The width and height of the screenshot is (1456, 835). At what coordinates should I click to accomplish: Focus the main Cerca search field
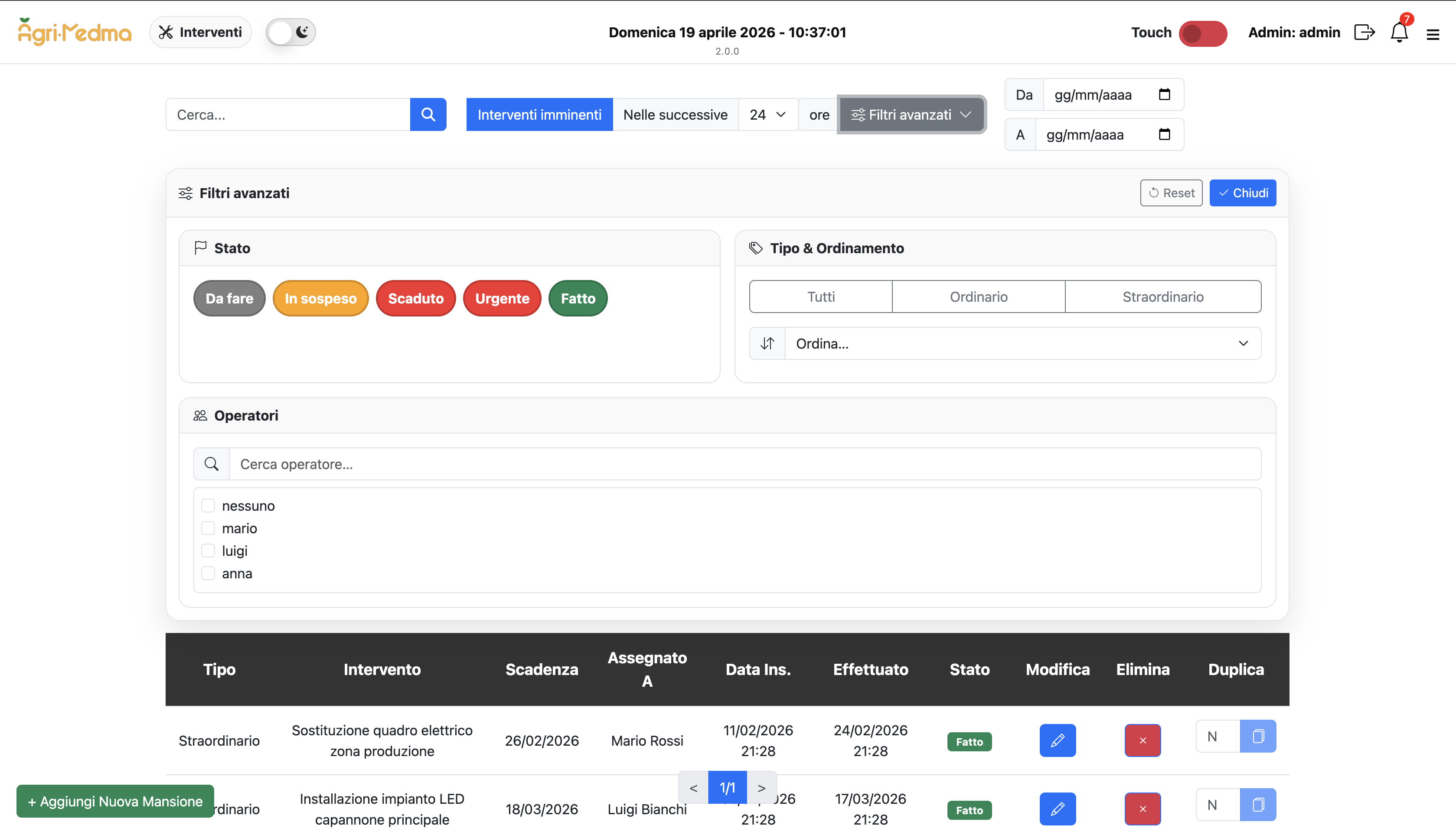[288, 115]
